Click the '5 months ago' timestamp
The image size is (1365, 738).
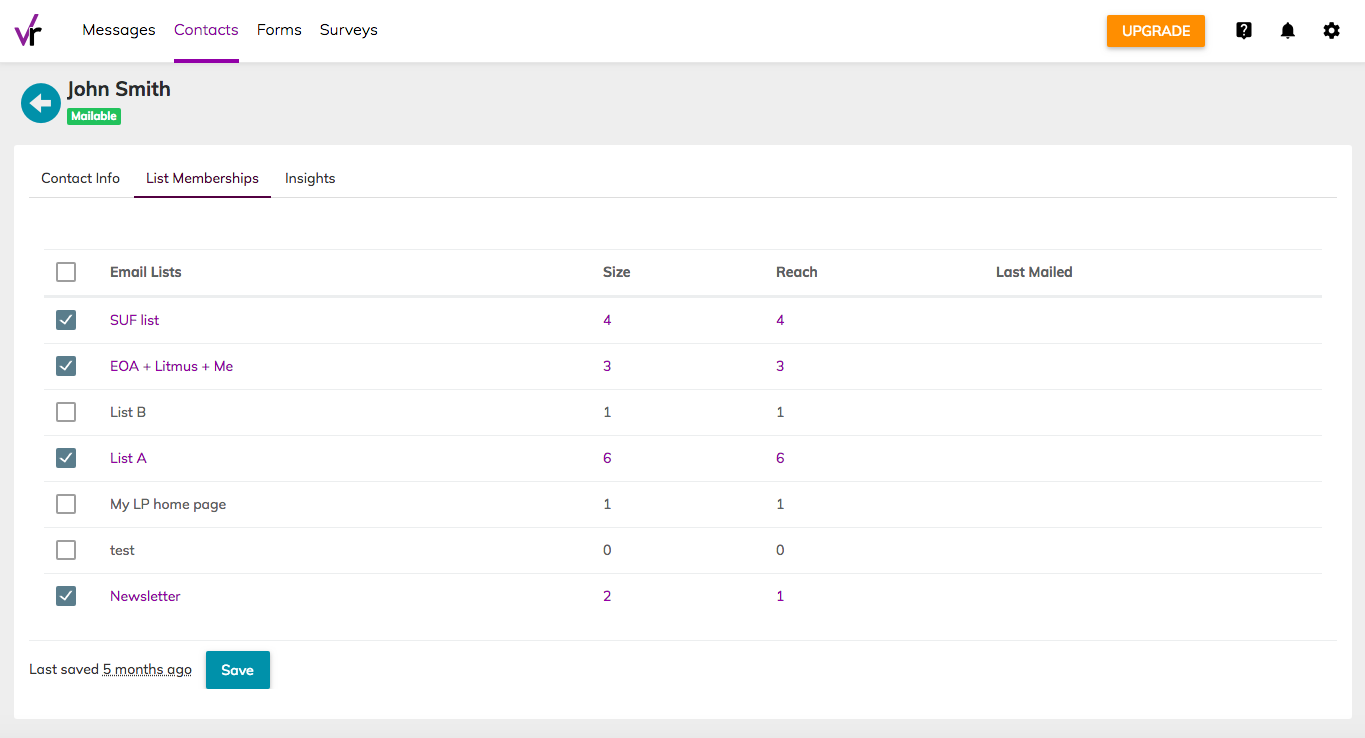(x=147, y=670)
